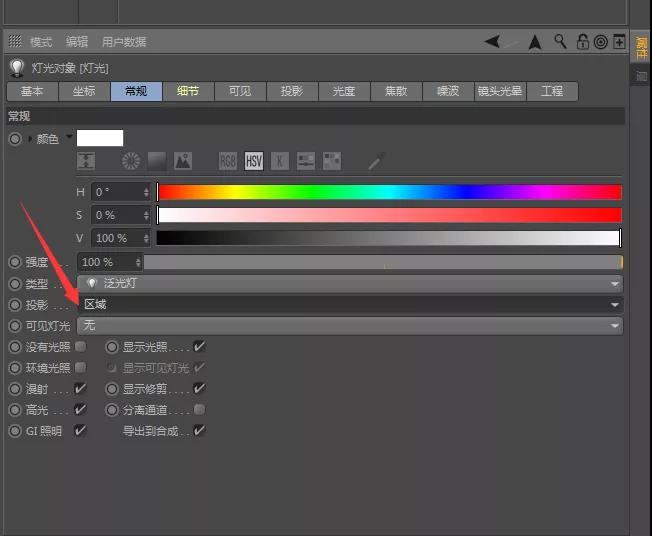The image size is (652, 536).
Task: Open the 投影 dropdown set to 区域
Action: pyautogui.click(x=350, y=304)
